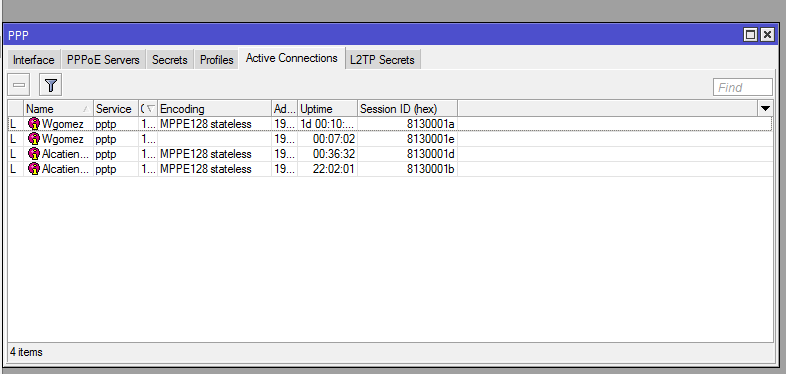Click MPPE128 stateless in row 8130001a
Screen dimensions: 786x374
coord(206,124)
